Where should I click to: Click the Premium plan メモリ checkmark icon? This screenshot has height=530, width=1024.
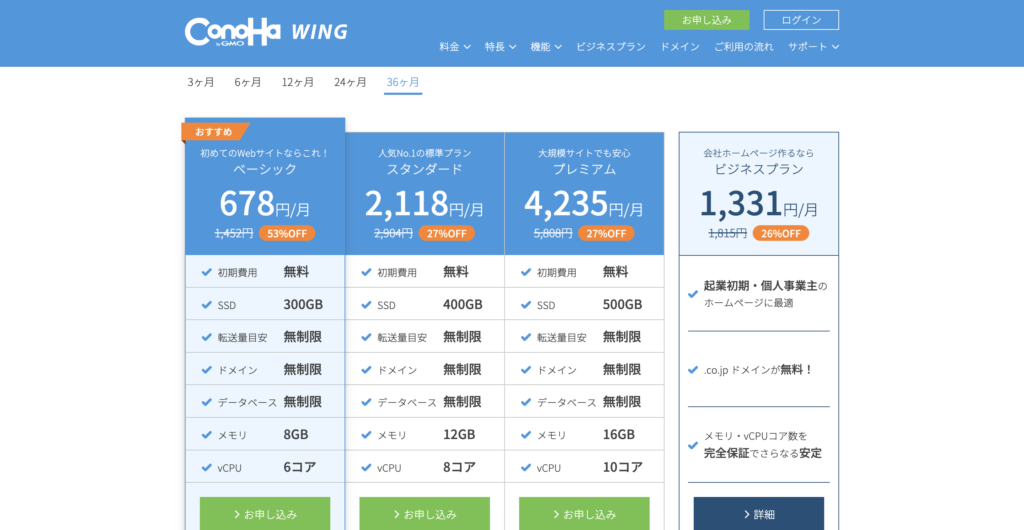point(526,435)
